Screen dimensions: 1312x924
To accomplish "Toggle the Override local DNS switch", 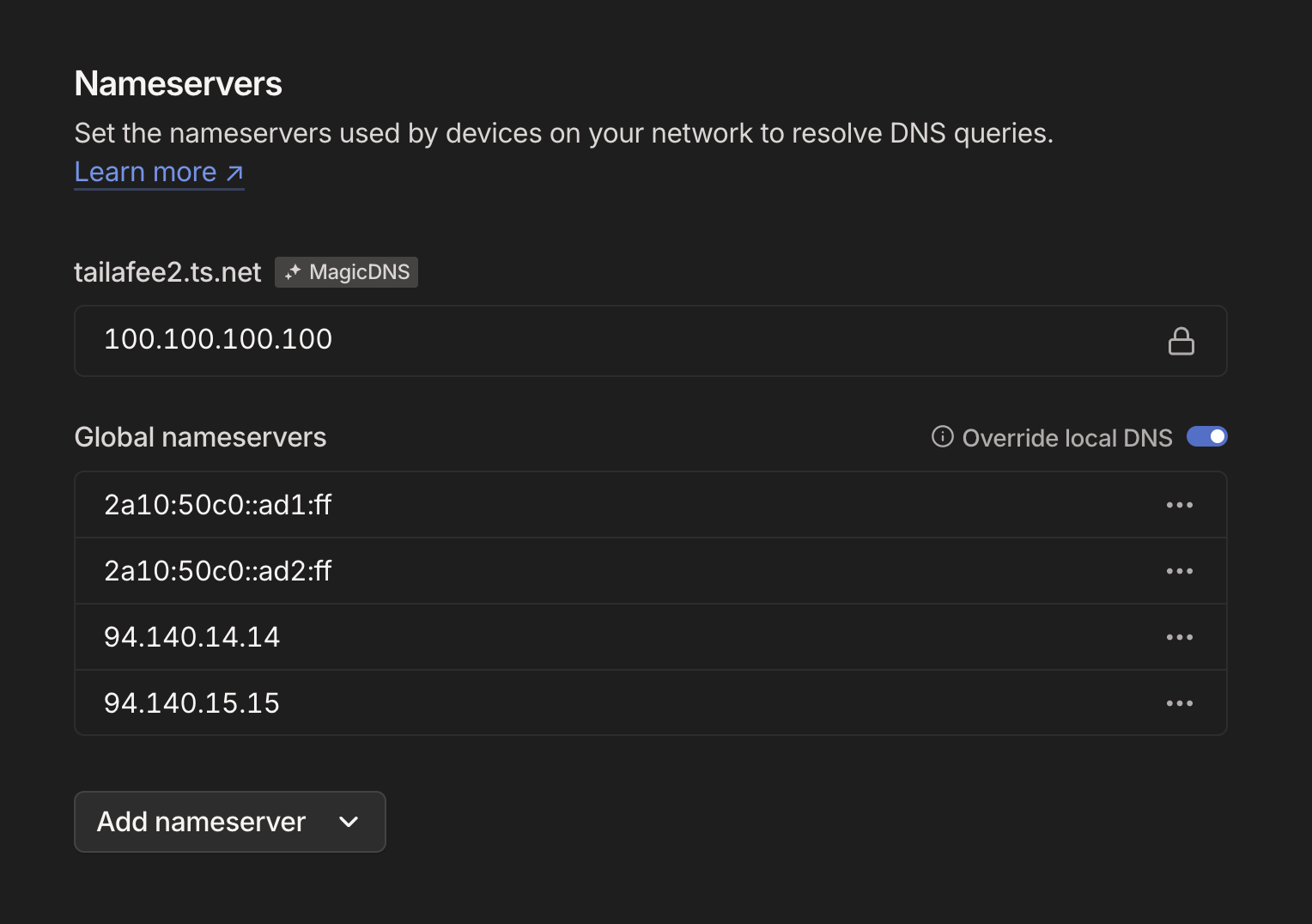I will (1206, 437).
